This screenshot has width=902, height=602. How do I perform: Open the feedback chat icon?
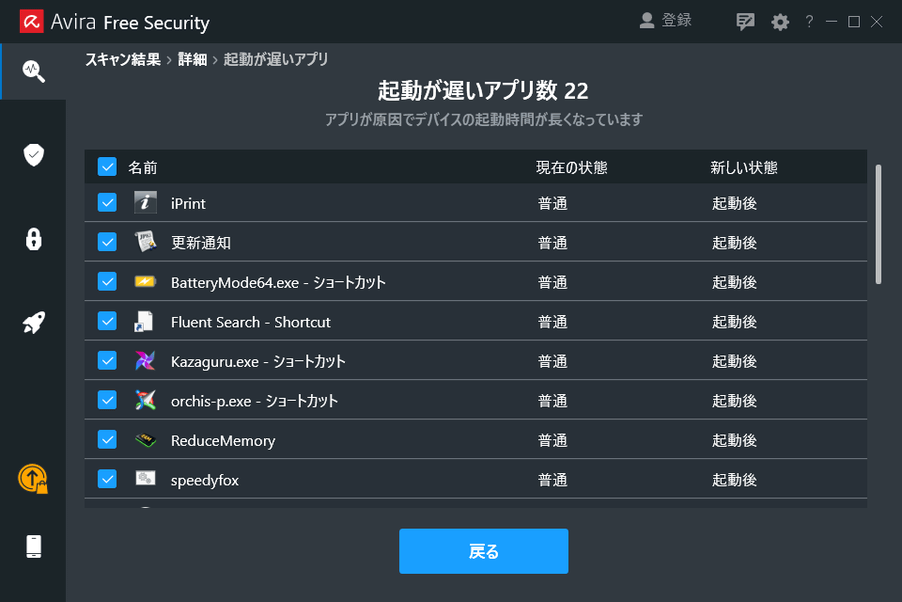[x=746, y=22]
